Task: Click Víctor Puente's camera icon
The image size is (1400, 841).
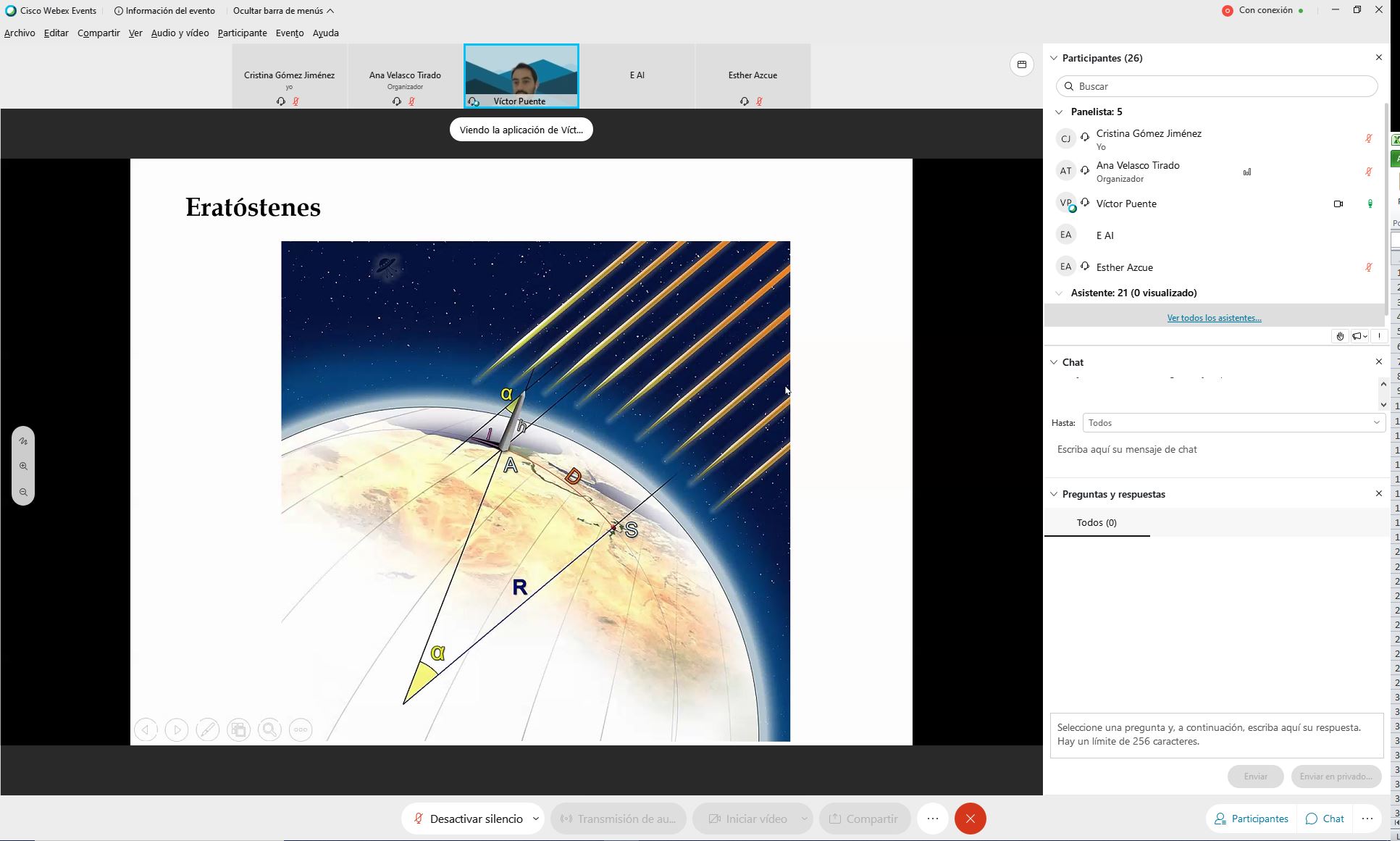Action: tap(1338, 204)
